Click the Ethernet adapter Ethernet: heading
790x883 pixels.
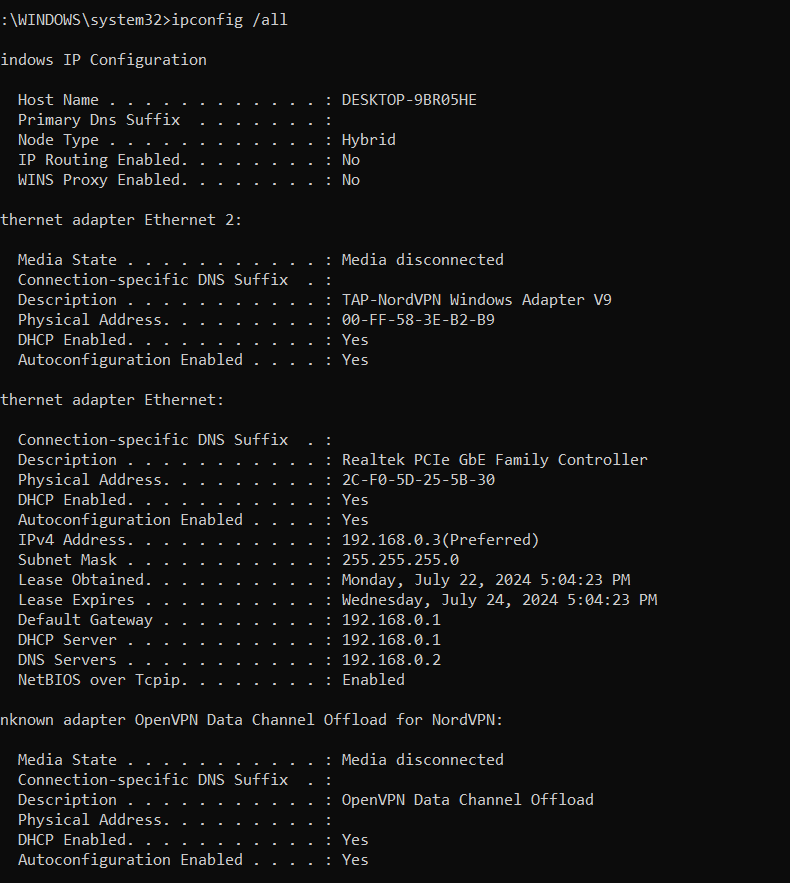[x=111, y=400]
